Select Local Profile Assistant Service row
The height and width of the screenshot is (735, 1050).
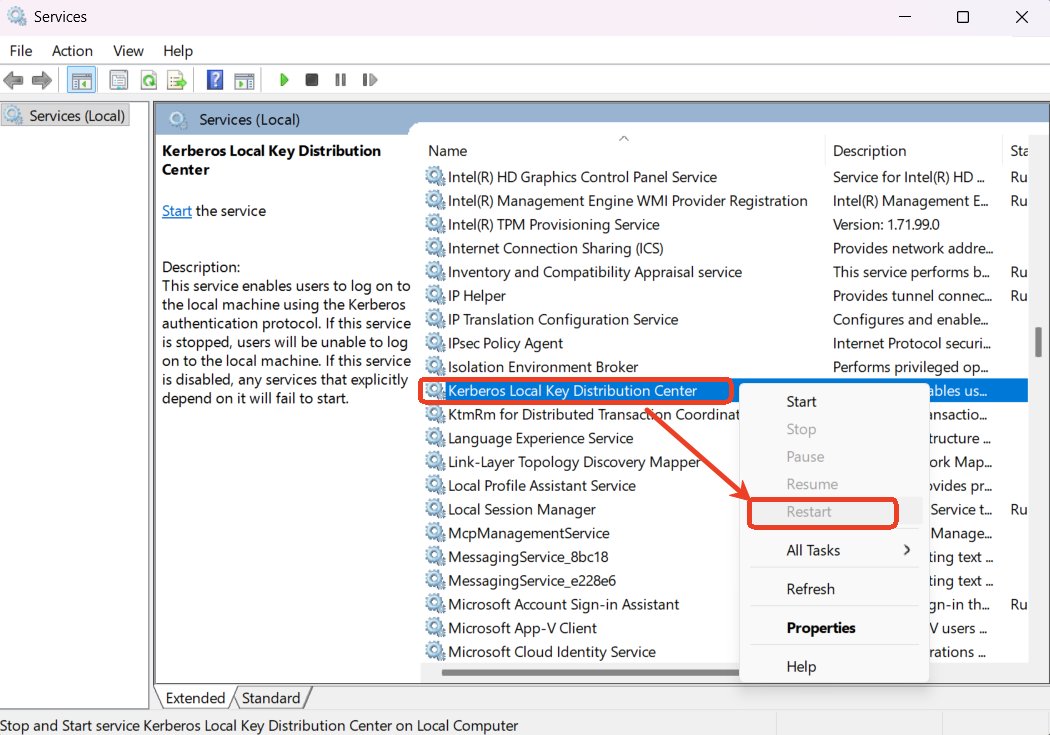541,485
